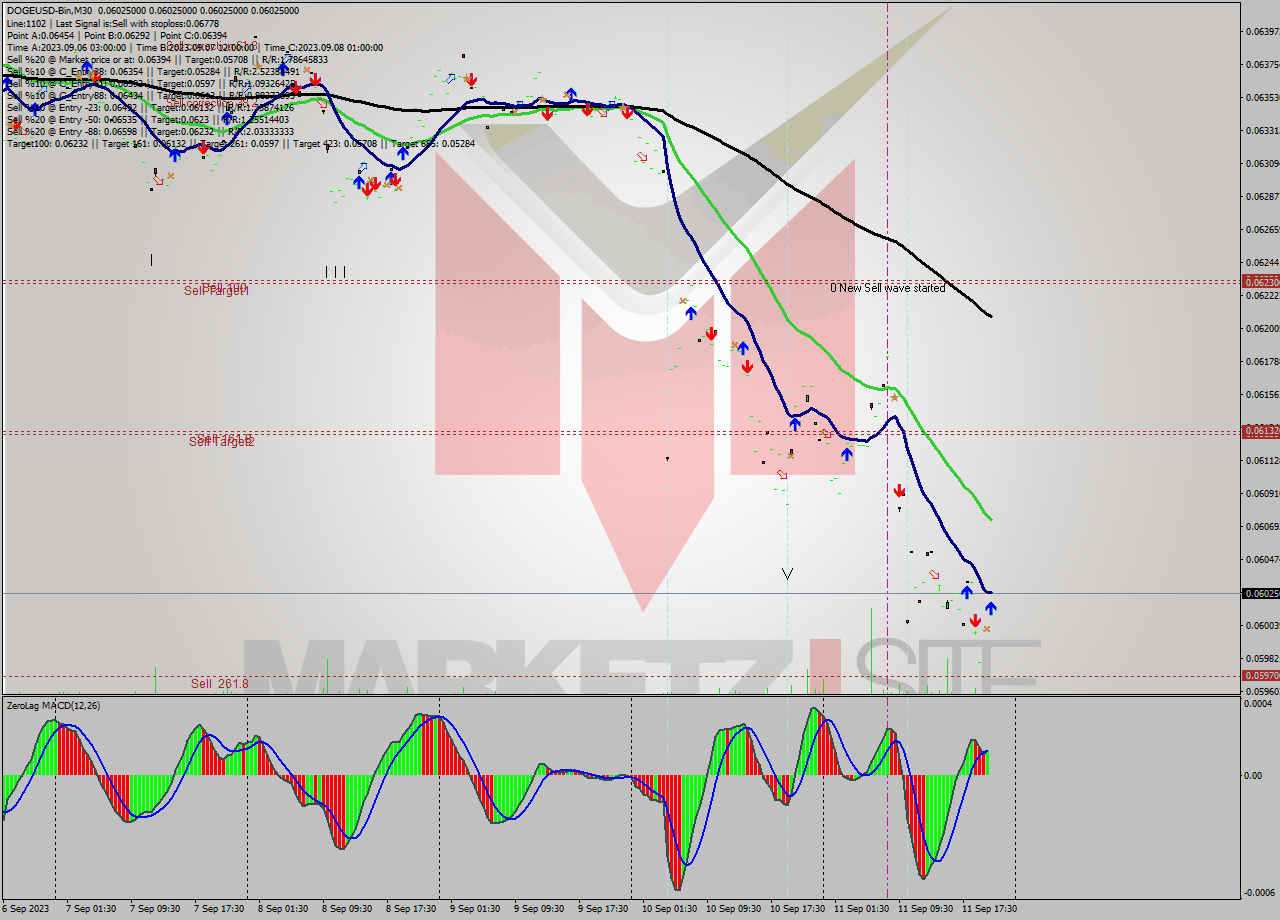Click the red 0.06132 price tag
The width and height of the screenshot is (1280, 920).
pyautogui.click(x=1260, y=431)
